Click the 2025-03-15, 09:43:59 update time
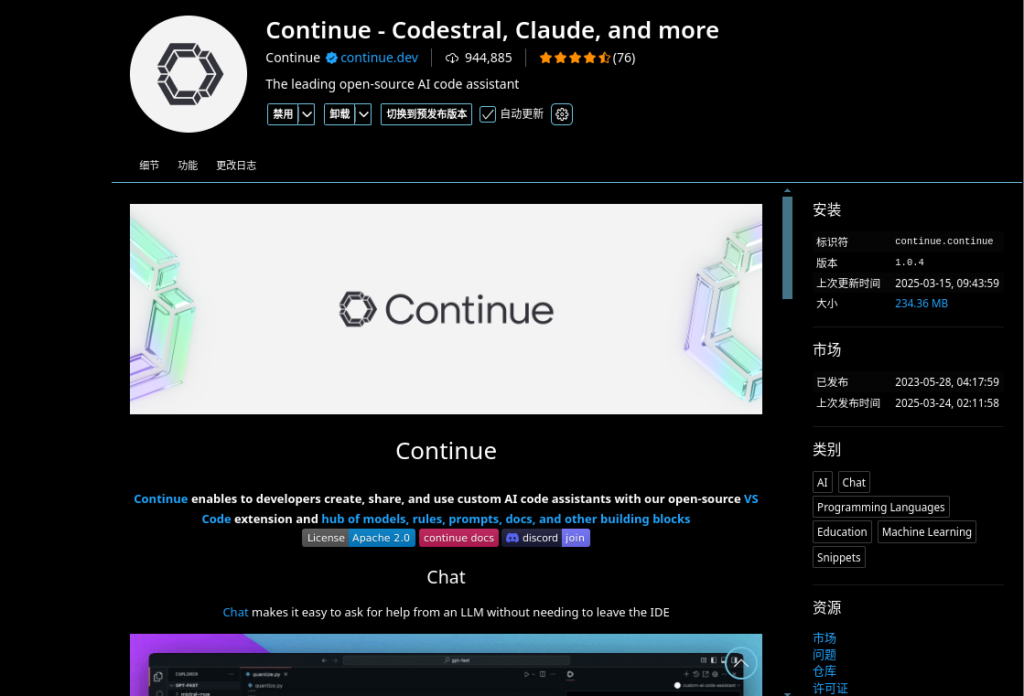Screen dimensions: 1024x696 point(947,283)
